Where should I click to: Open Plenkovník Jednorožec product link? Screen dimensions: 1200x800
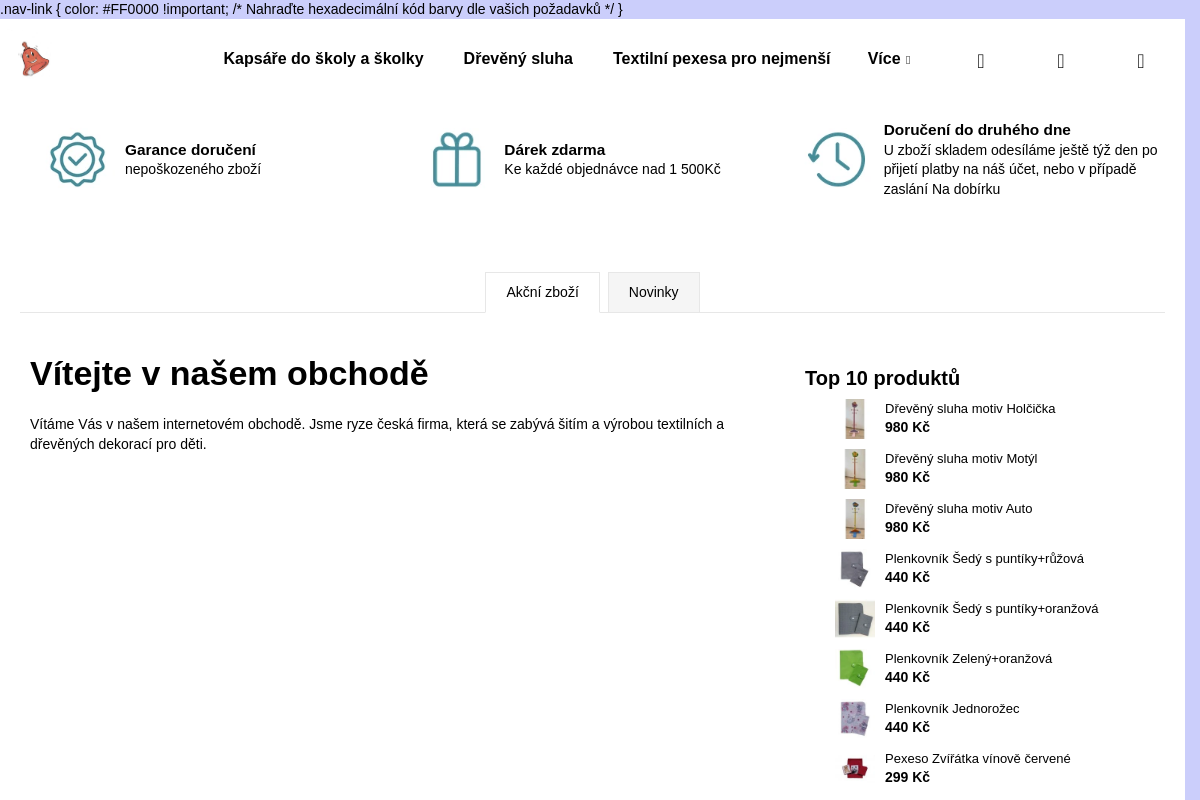tap(951, 709)
